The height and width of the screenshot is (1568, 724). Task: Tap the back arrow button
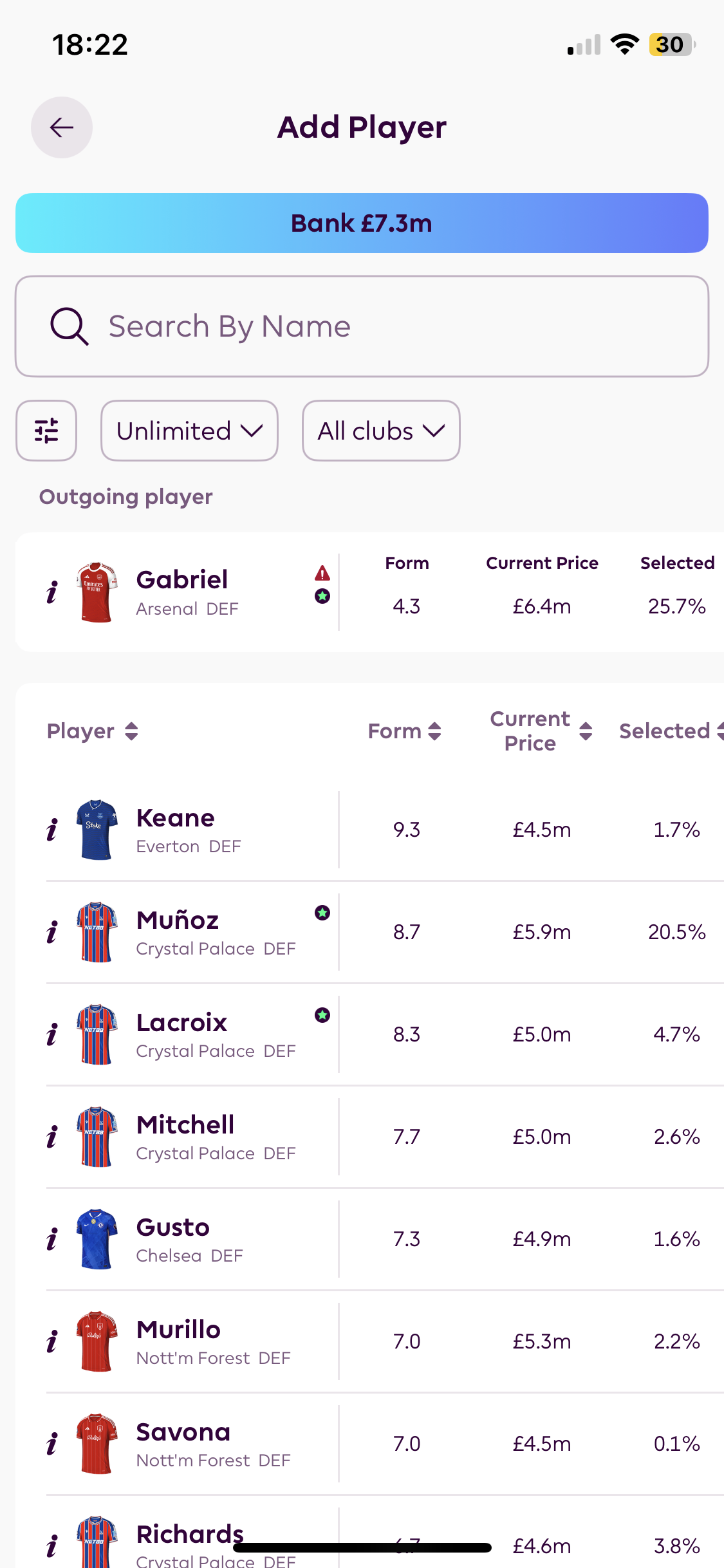[x=62, y=127]
